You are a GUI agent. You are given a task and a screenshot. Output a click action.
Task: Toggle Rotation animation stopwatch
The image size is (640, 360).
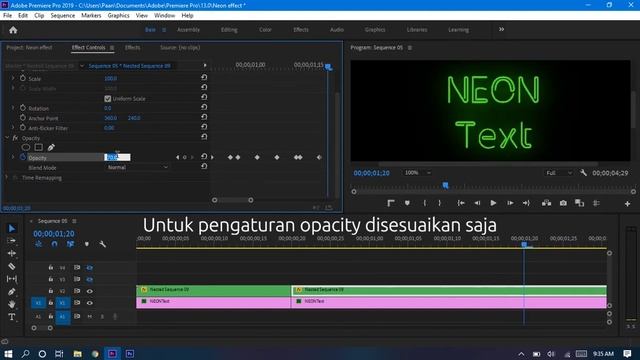coord(23,108)
